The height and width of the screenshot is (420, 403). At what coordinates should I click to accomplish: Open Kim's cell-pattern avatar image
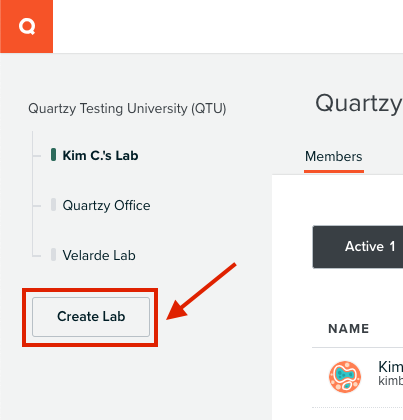click(x=345, y=377)
